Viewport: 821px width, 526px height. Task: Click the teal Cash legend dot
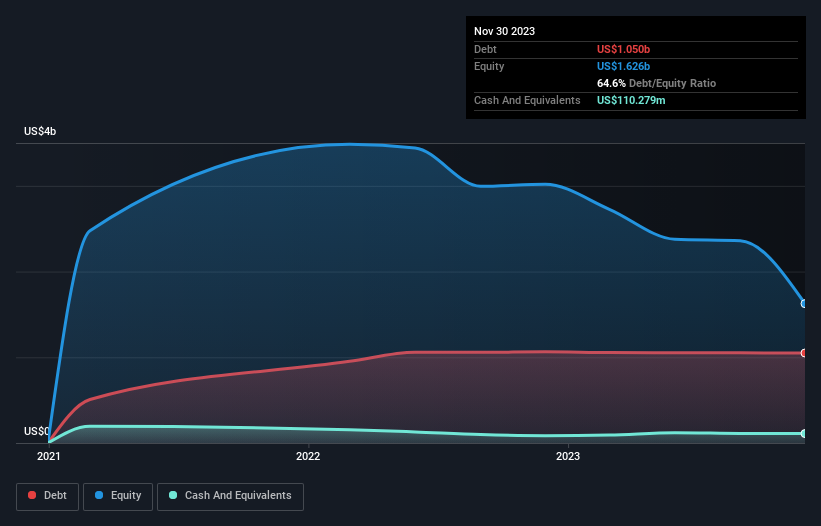(173, 495)
